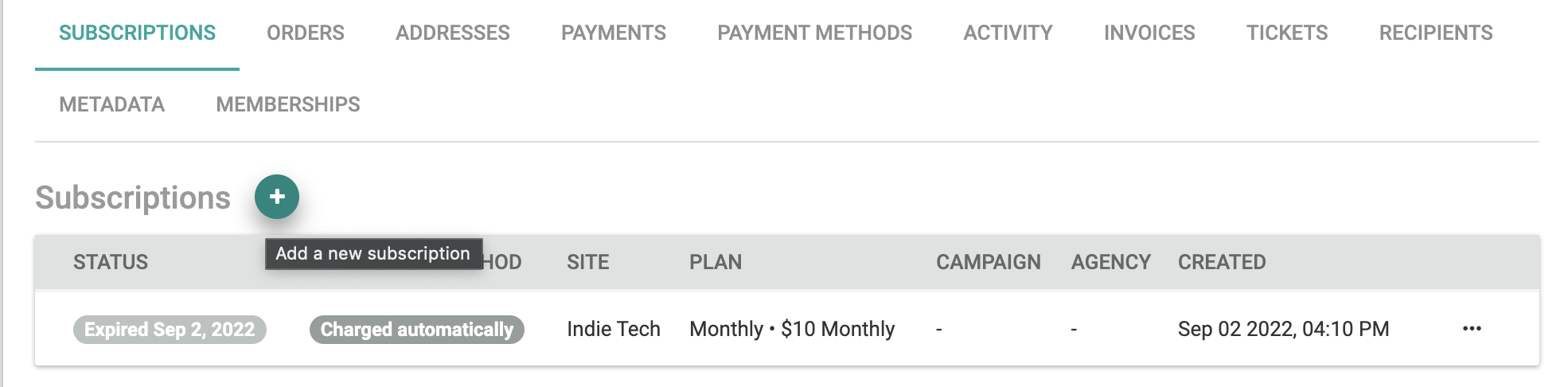The width and height of the screenshot is (1568, 387).
Task: Click the Charged automatically badge
Action: (416, 330)
